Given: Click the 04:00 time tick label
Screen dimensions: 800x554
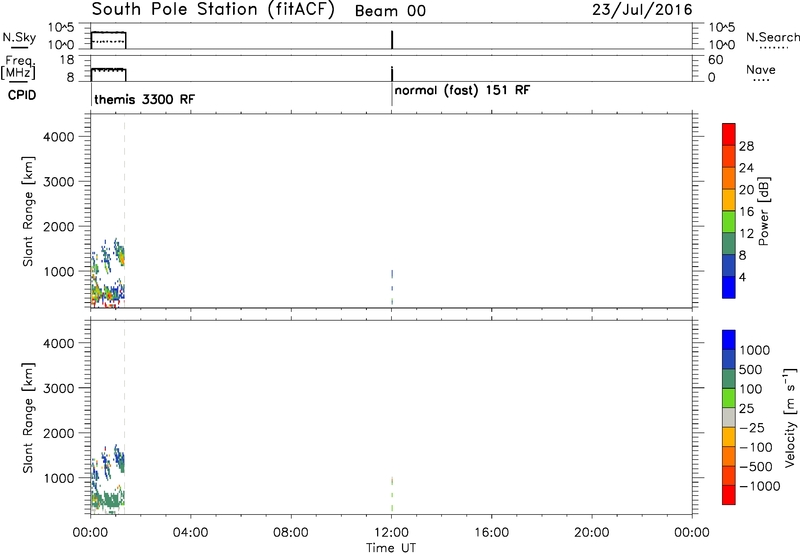Looking at the screenshot, I should [x=190, y=533].
